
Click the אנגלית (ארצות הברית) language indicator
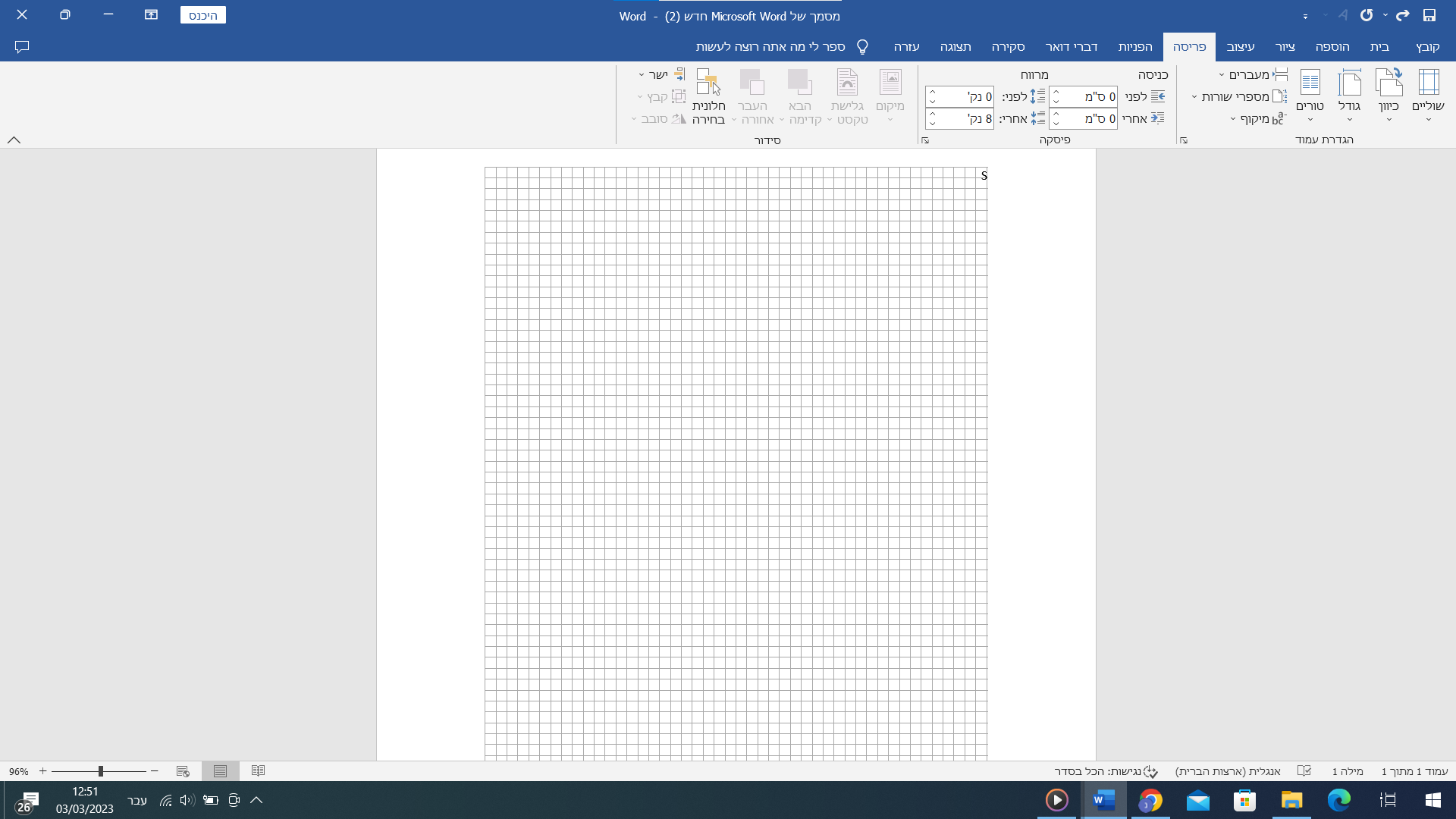[x=1228, y=771]
